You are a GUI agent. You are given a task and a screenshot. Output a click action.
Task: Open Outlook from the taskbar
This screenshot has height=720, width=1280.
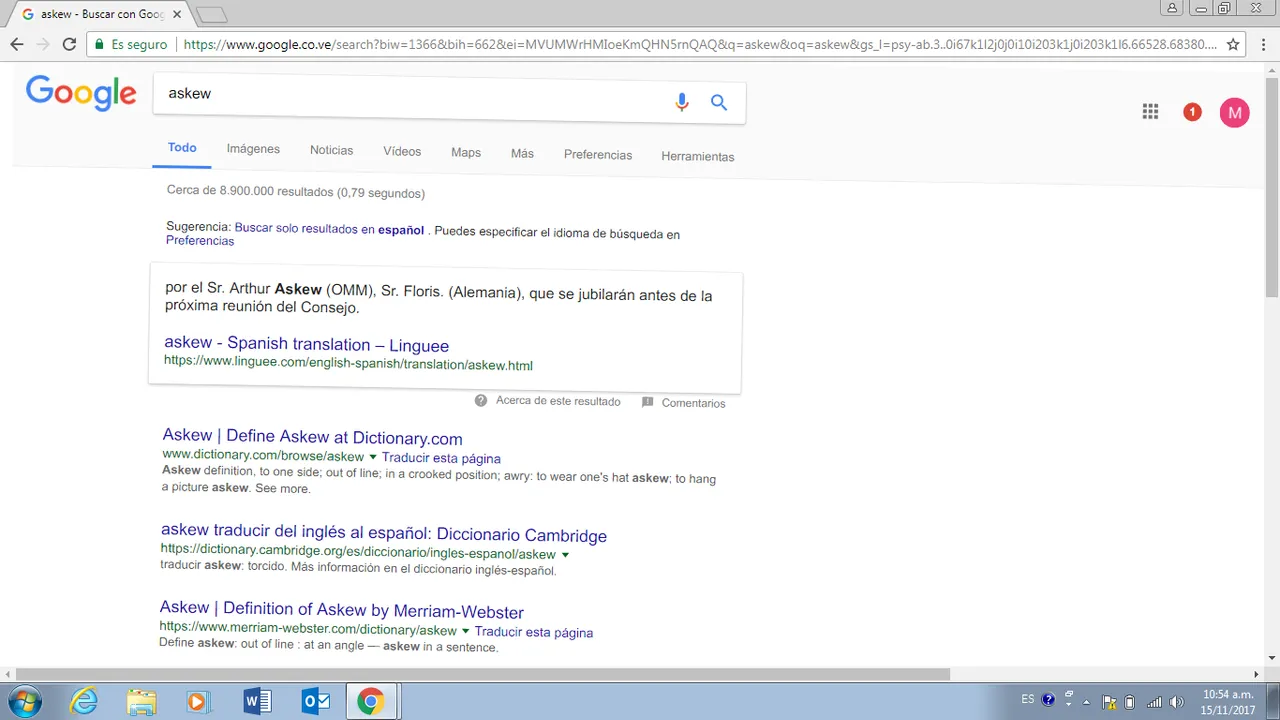315,701
